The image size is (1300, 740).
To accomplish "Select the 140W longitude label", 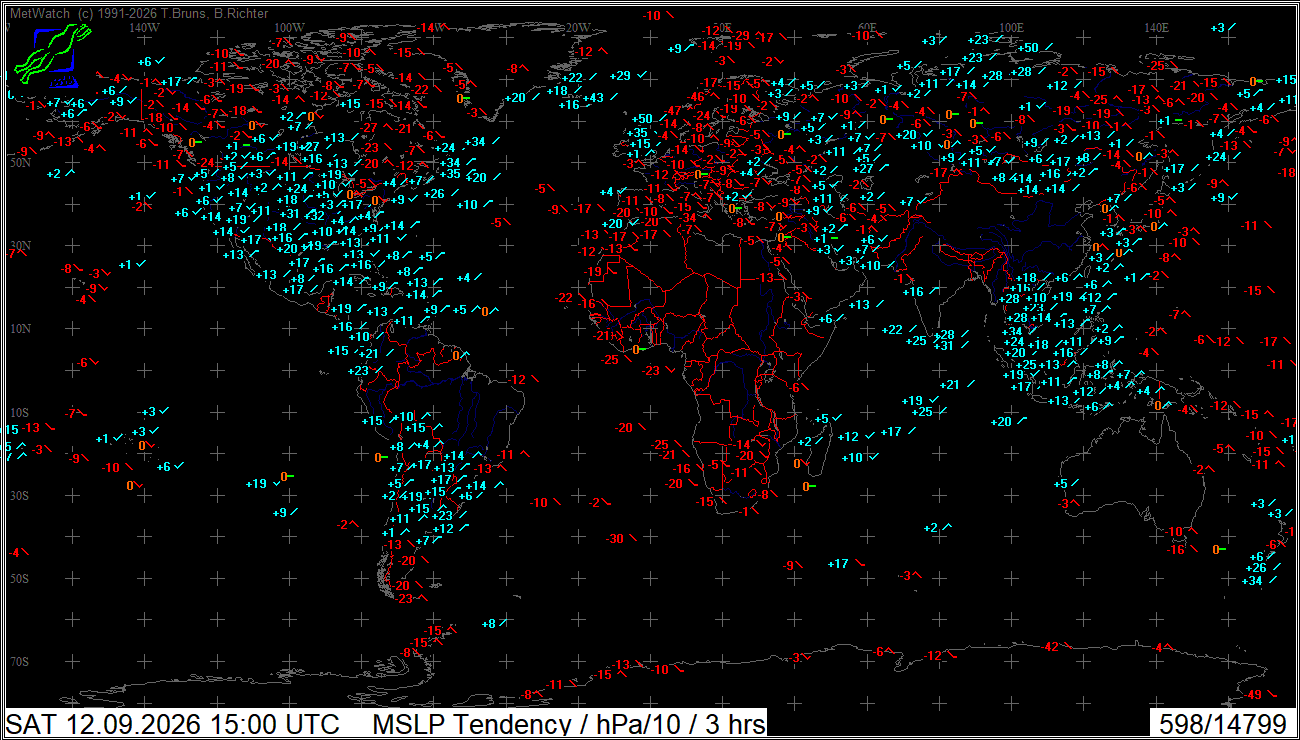I will pyautogui.click(x=145, y=28).
